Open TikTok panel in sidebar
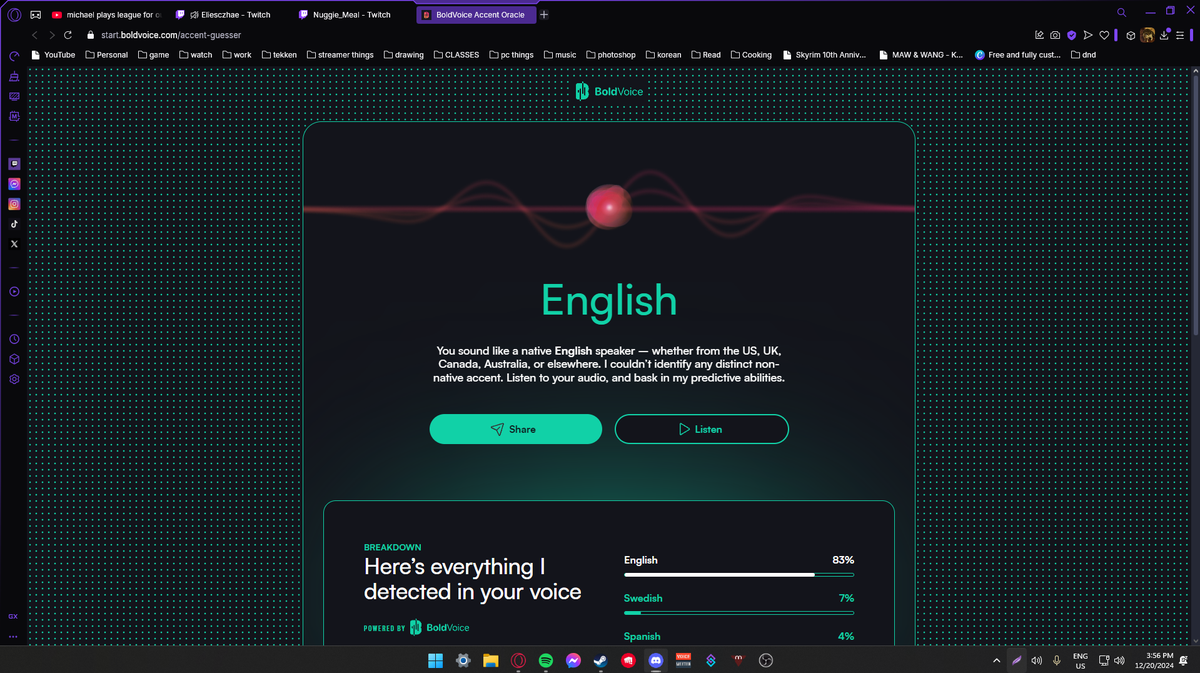 coord(14,224)
